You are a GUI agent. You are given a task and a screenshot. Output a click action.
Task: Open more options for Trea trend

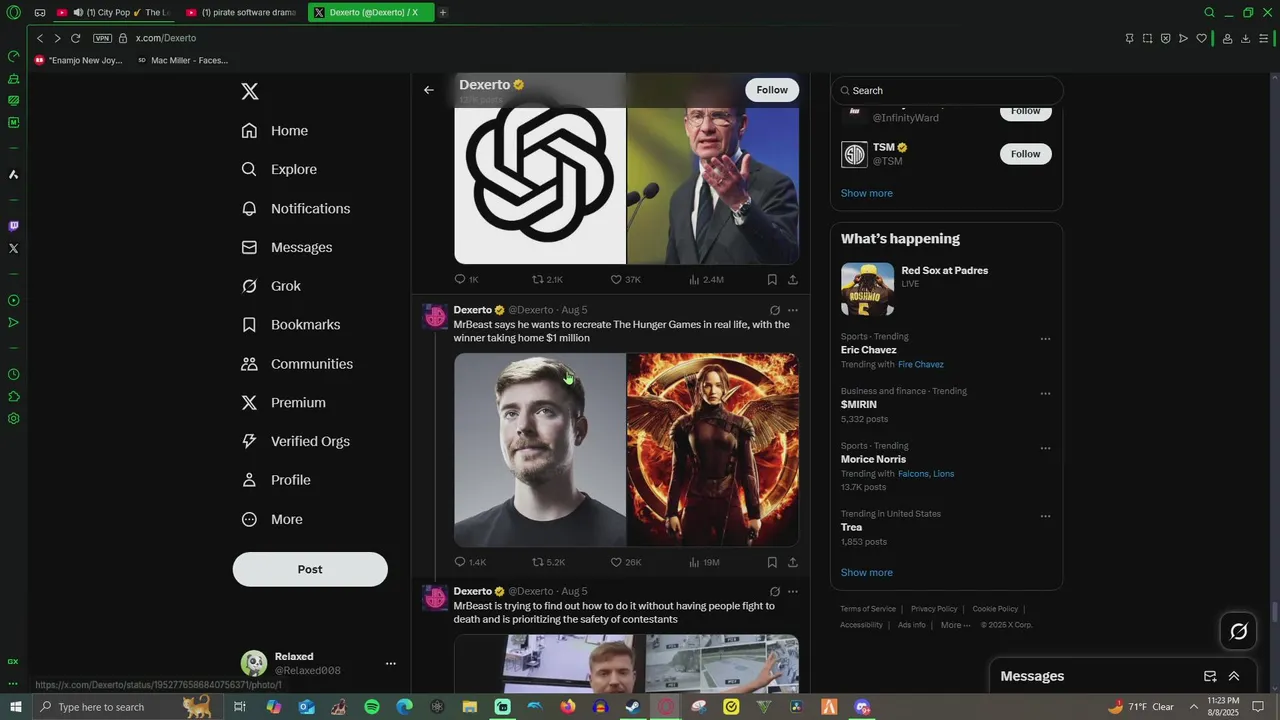point(1045,516)
